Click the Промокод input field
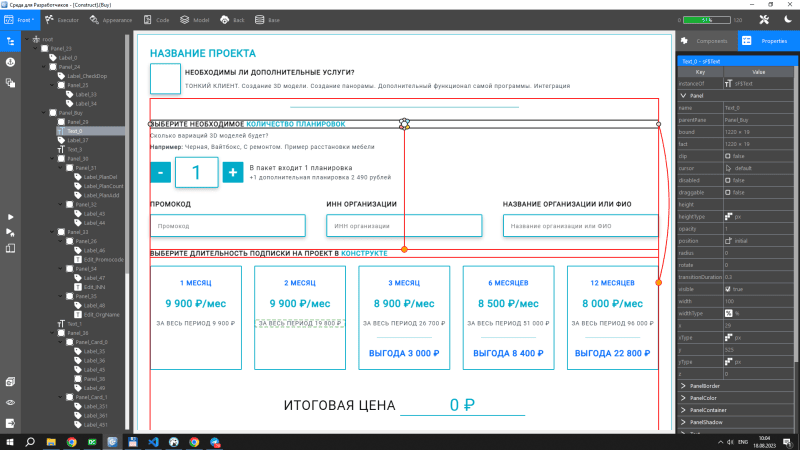The height and width of the screenshot is (450, 800). click(x=227, y=226)
